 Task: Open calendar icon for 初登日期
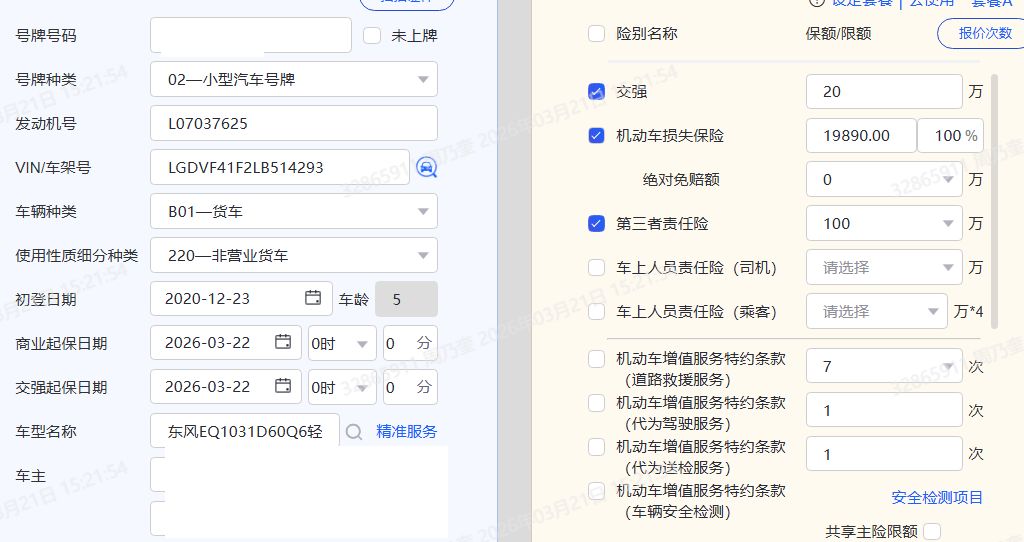[x=313, y=298]
